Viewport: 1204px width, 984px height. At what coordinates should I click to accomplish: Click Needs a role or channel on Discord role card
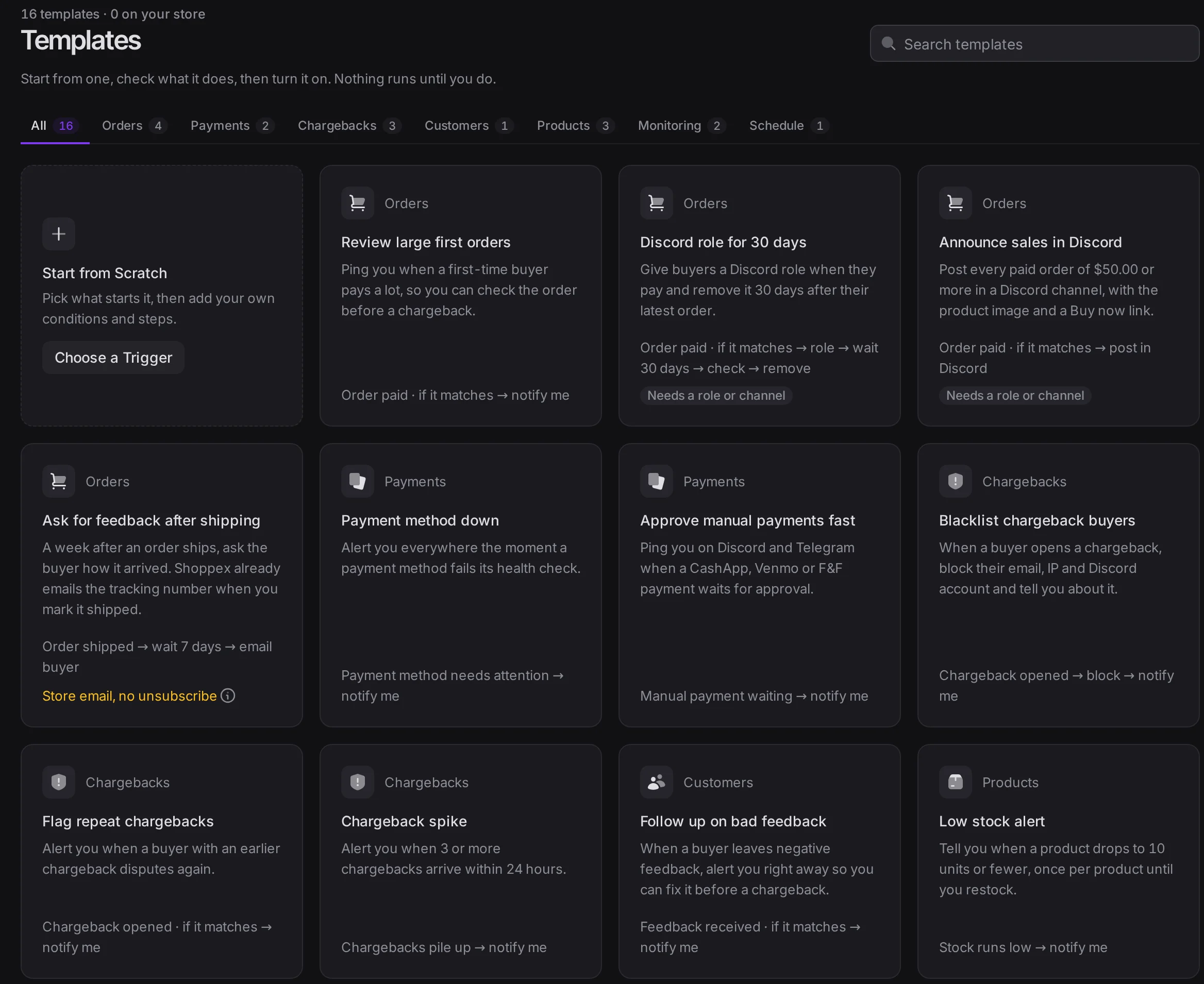tap(716, 396)
